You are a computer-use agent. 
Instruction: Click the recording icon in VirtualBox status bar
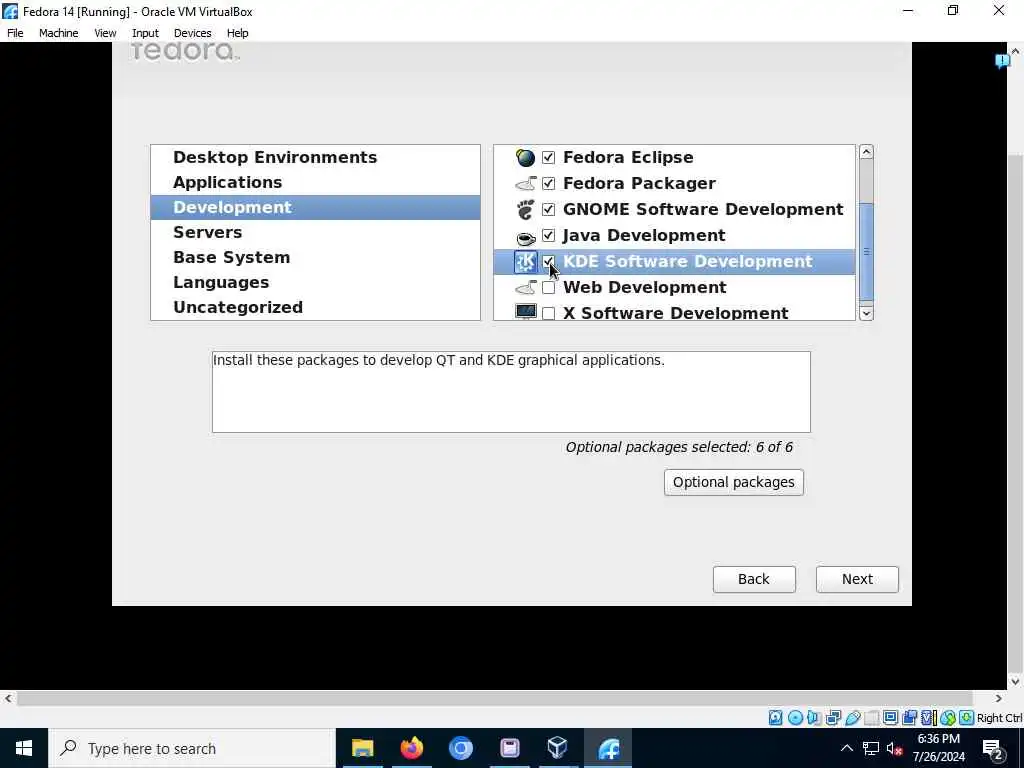click(x=909, y=718)
